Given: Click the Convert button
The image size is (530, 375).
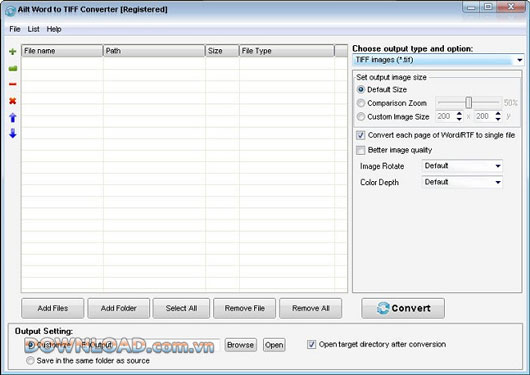Looking at the screenshot, I should point(403,308).
